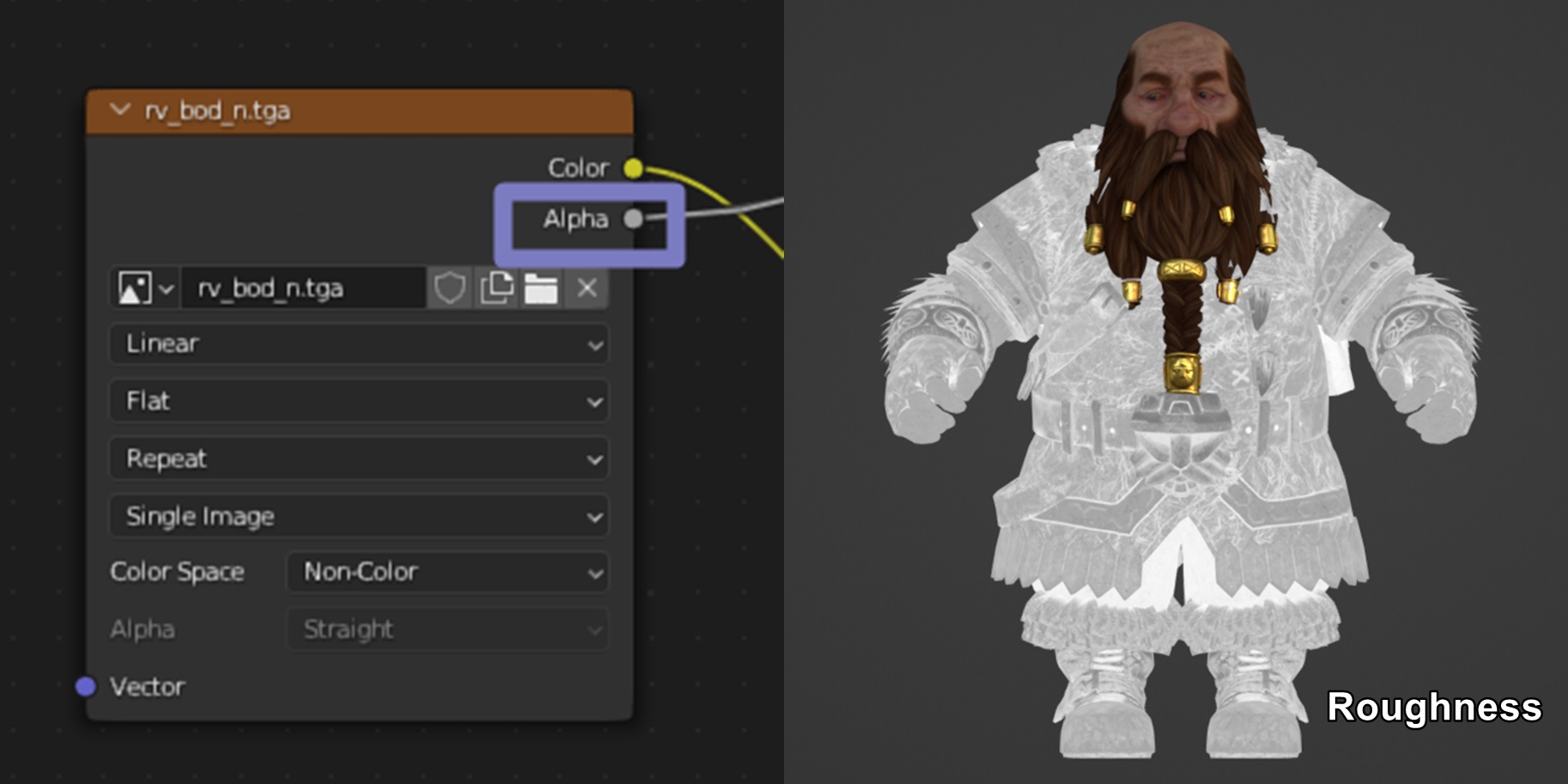The image size is (1568, 784).
Task: Open the Non-Color color space dropdown
Action: 447,573
